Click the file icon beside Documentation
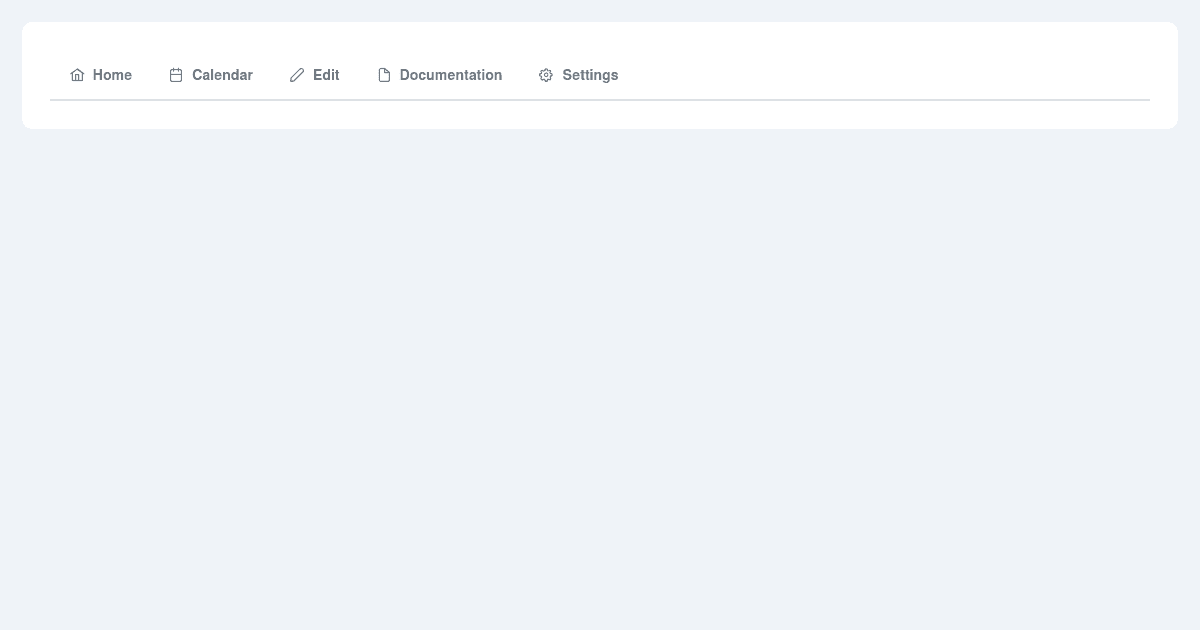The image size is (1200, 630). click(384, 75)
